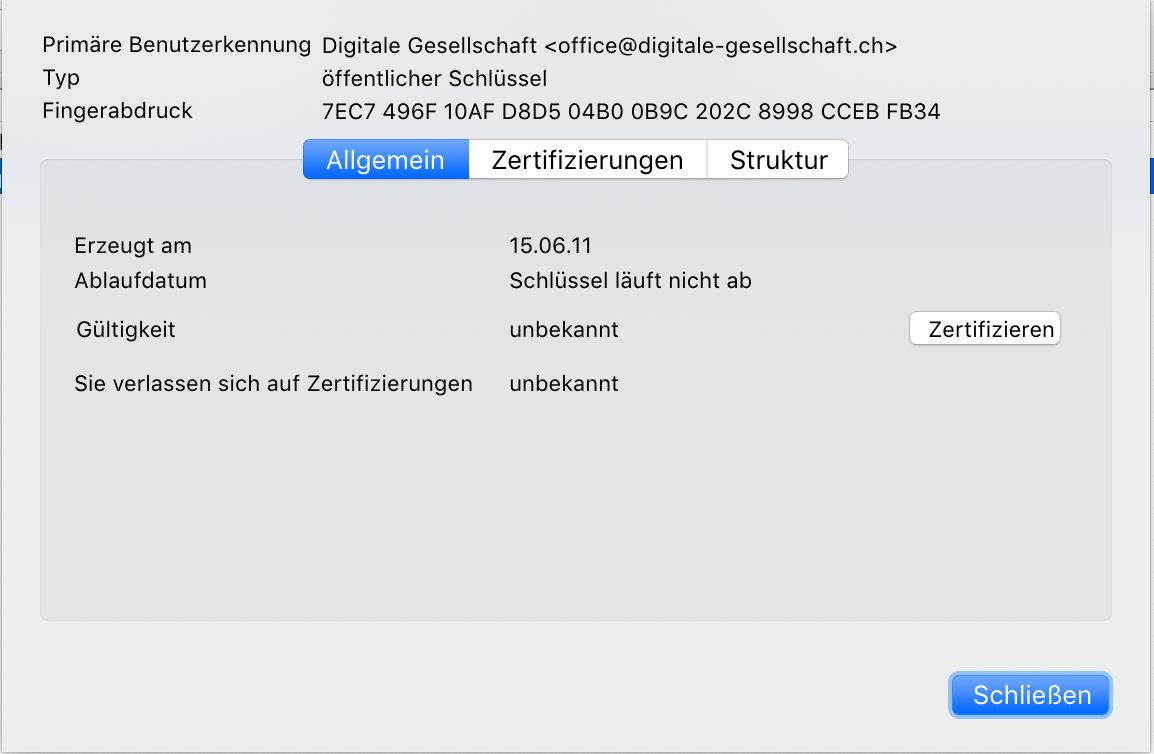Click the Fingerabdruck label
The height and width of the screenshot is (754, 1154).
tap(117, 110)
